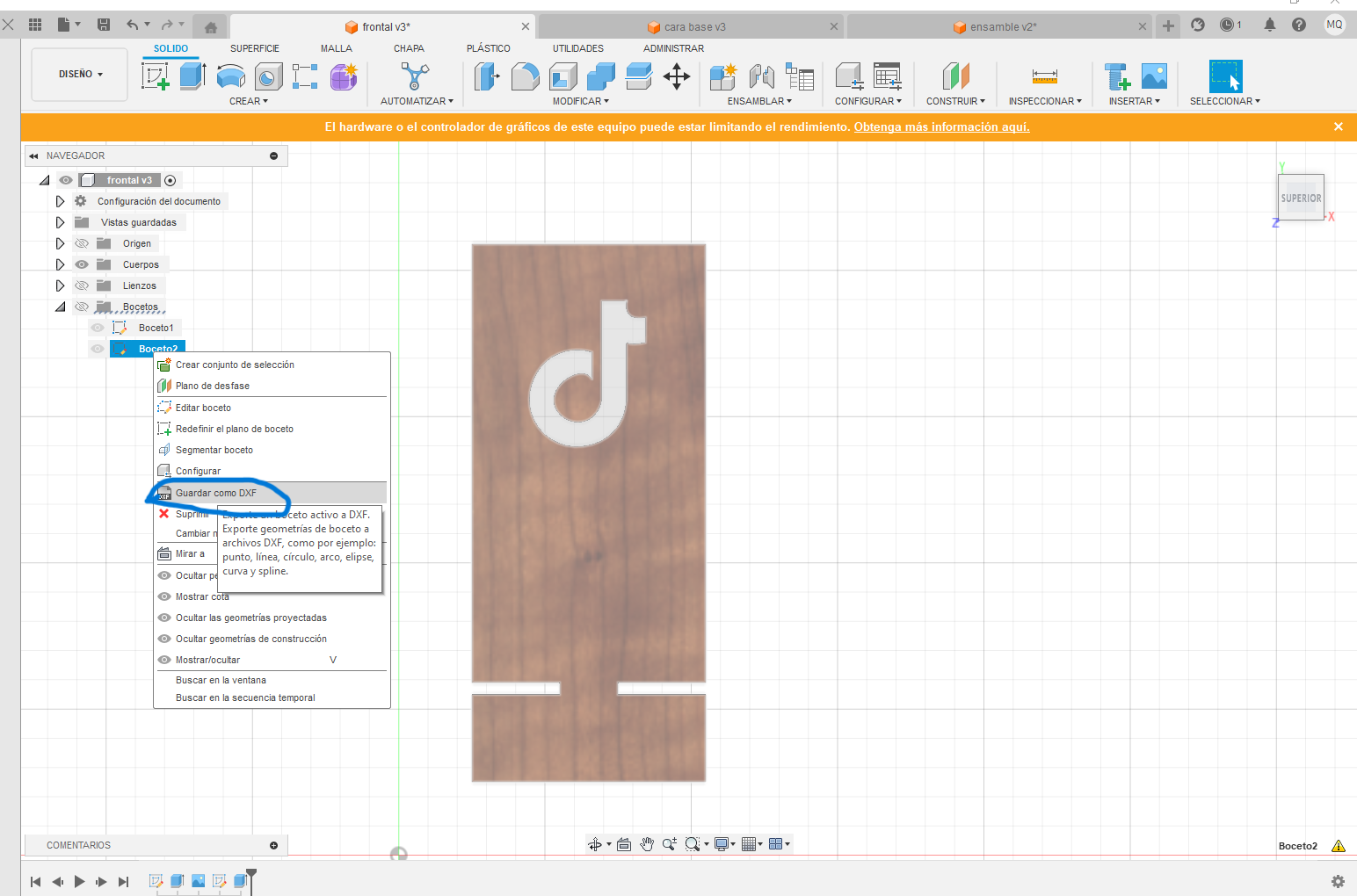Open the INSPECCIONAR dropdown
Image resolution: width=1357 pixels, height=896 pixels.
click(x=1045, y=101)
